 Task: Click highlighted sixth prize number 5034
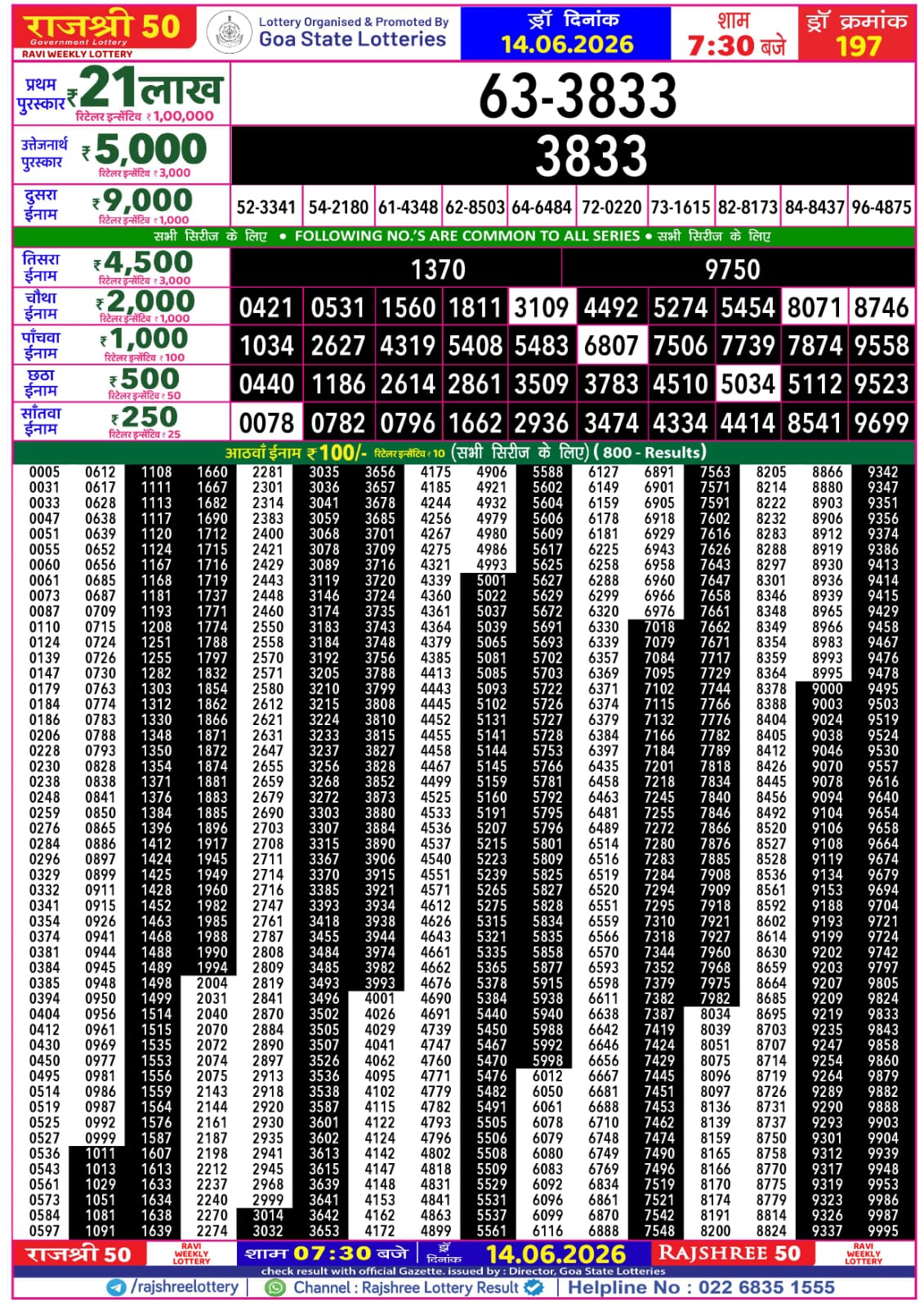pos(748,383)
